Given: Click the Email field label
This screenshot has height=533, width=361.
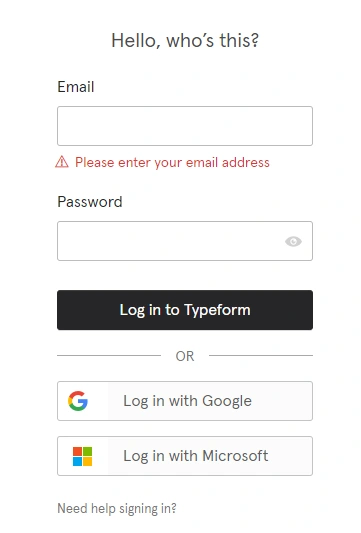Looking at the screenshot, I should [x=76, y=87].
